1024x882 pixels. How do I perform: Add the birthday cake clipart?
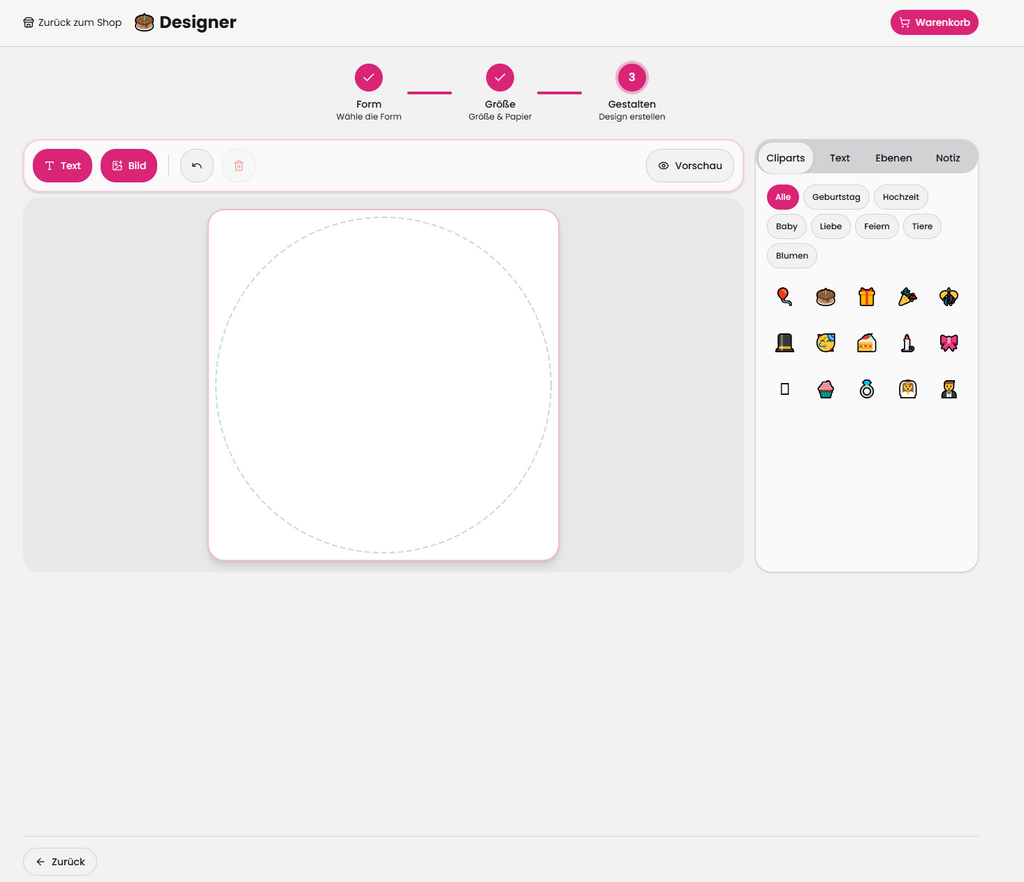(825, 297)
